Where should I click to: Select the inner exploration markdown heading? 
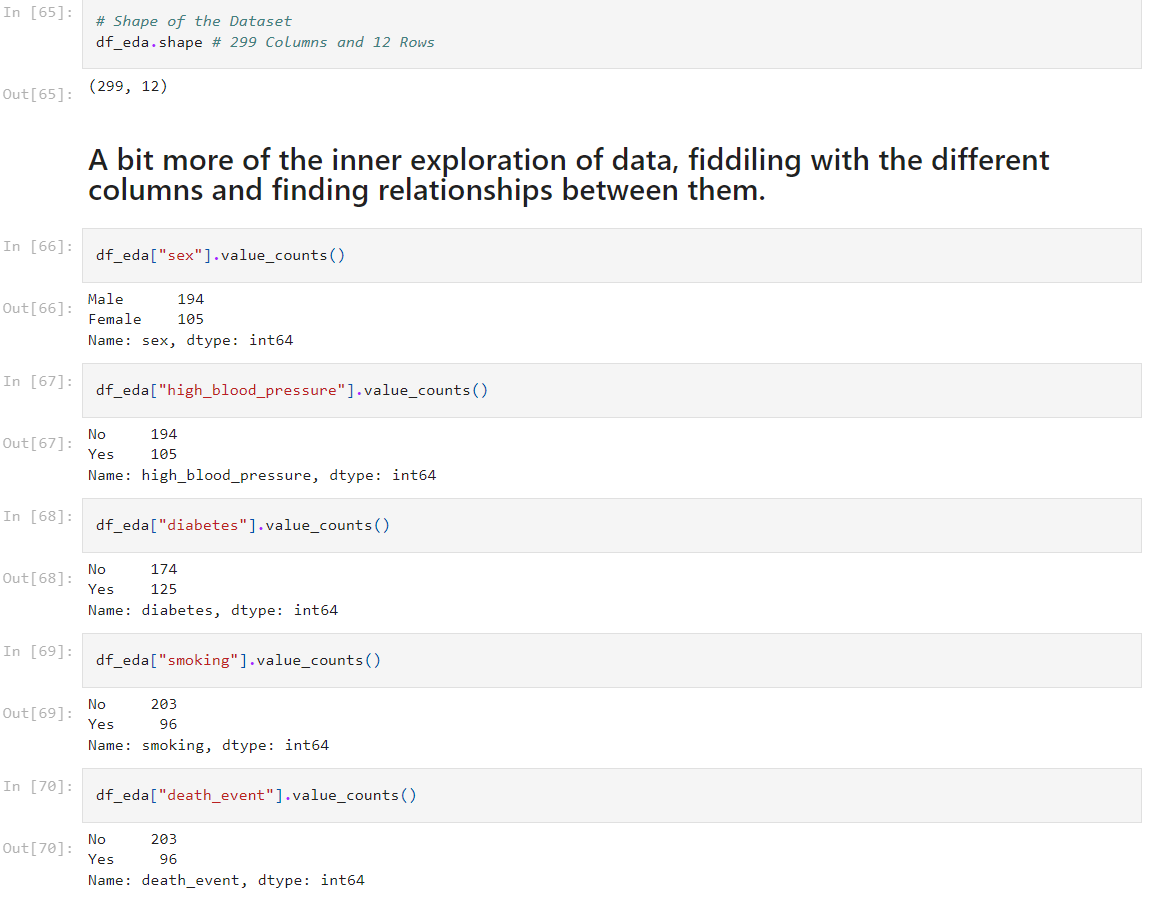point(568,174)
